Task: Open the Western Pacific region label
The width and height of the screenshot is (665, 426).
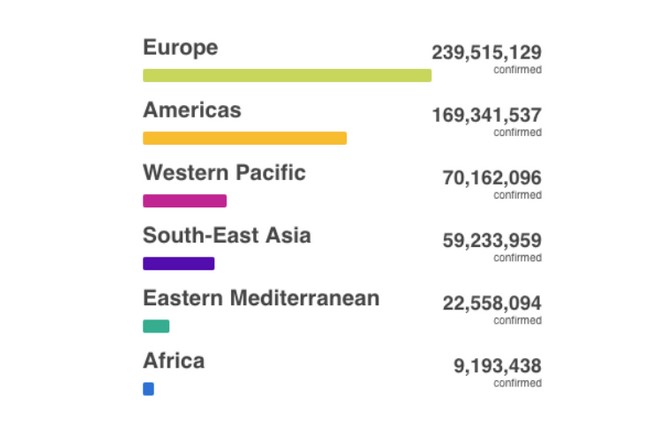Action: click(x=224, y=173)
